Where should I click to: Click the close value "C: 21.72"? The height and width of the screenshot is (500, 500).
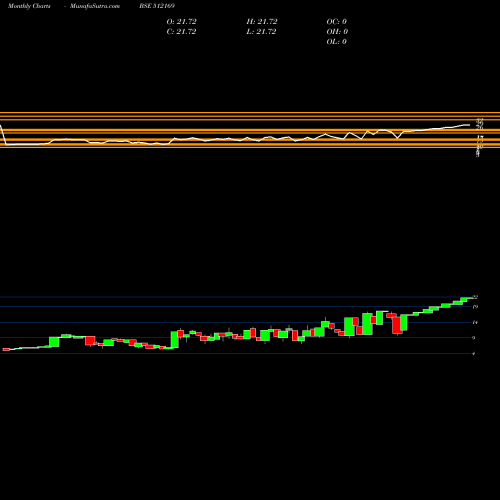click(181, 32)
